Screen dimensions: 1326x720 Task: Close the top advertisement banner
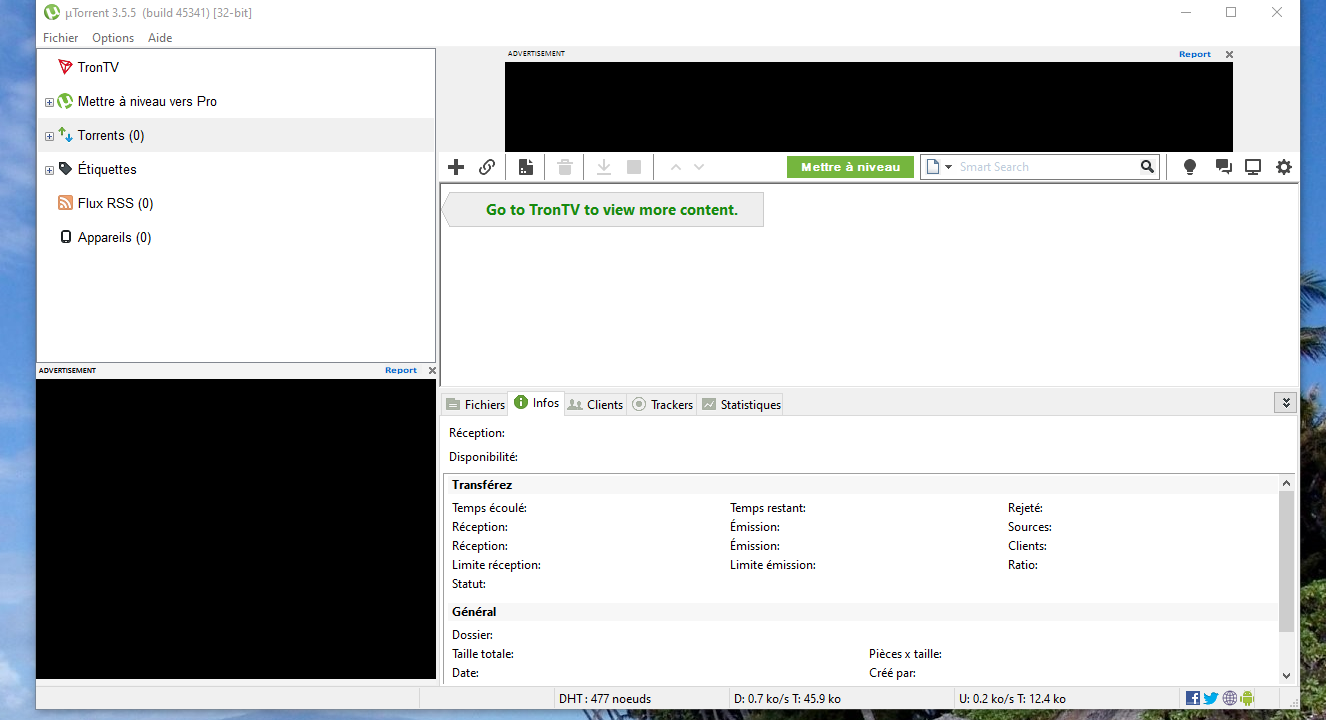pyautogui.click(x=1229, y=55)
